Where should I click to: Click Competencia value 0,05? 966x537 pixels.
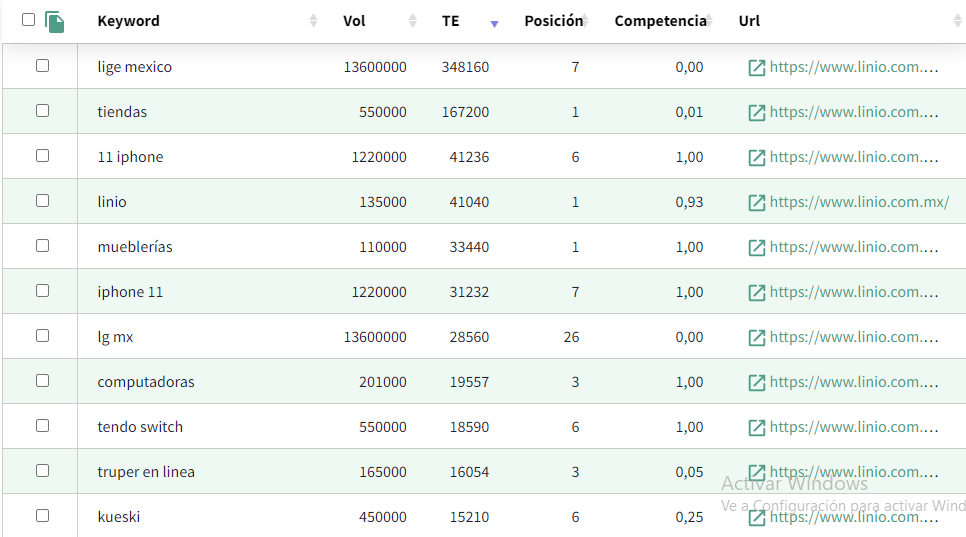click(x=689, y=472)
